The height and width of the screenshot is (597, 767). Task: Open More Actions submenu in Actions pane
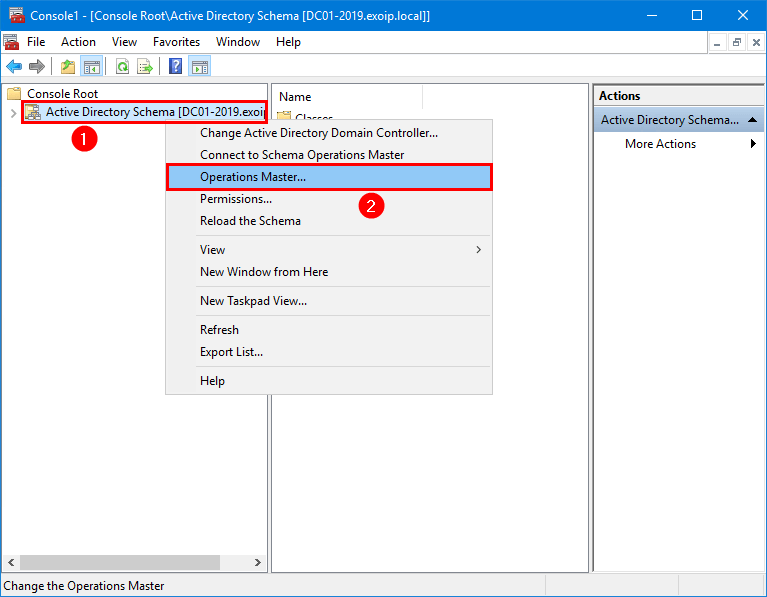click(678, 144)
